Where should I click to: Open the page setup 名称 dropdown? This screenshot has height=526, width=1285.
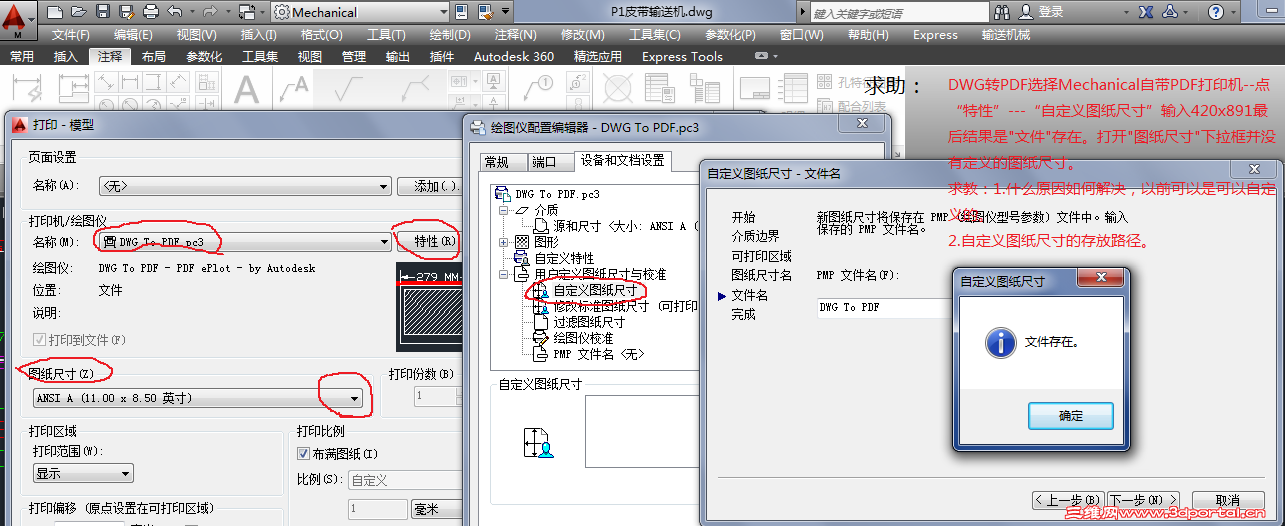point(243,186)
